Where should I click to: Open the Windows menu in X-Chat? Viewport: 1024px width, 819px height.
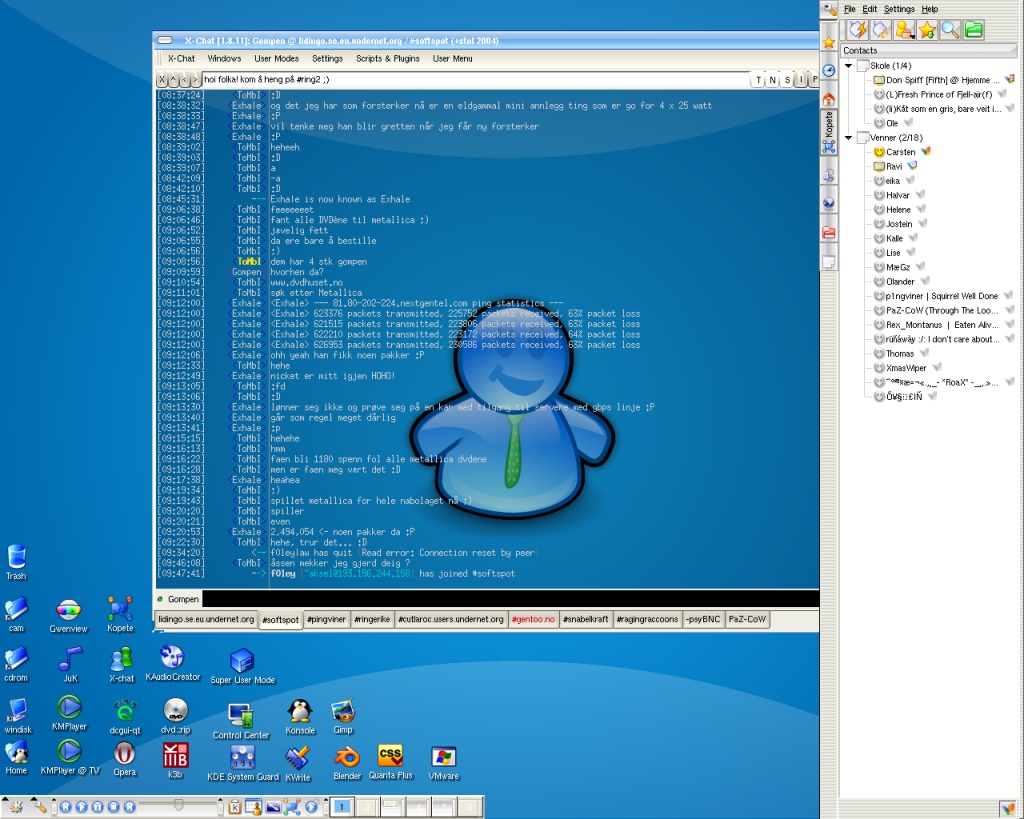[224, 58]
